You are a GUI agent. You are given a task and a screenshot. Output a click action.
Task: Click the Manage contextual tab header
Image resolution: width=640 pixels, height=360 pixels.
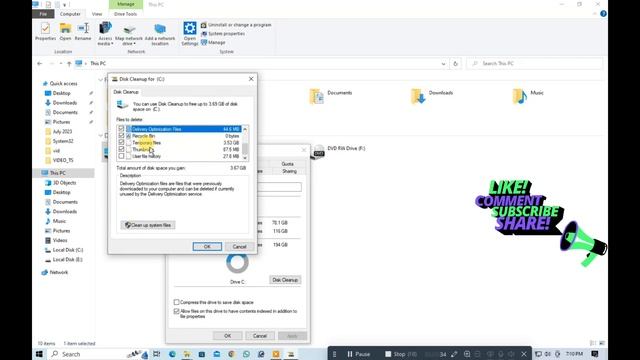tap(126, 4)
